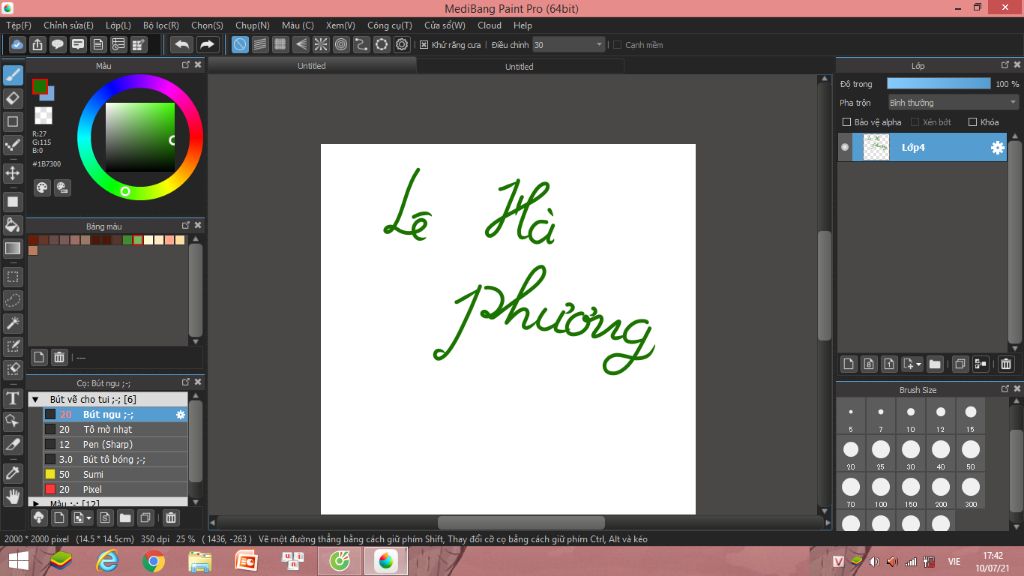Screen dimensions: 1024x576
Task: Choose brush size preset 100
Action: click(x=880, y=492)
